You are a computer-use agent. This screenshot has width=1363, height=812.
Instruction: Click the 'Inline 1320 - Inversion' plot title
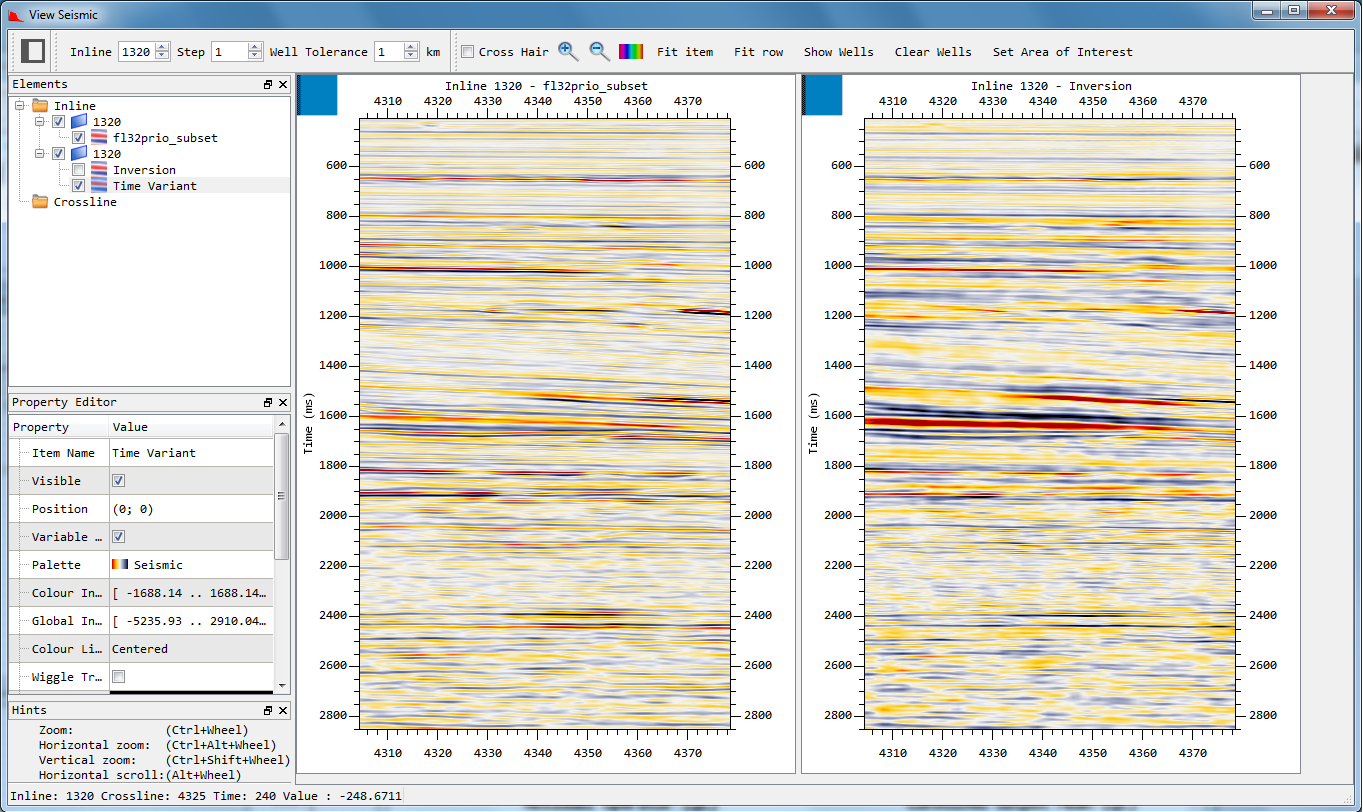click(1051, 86)
